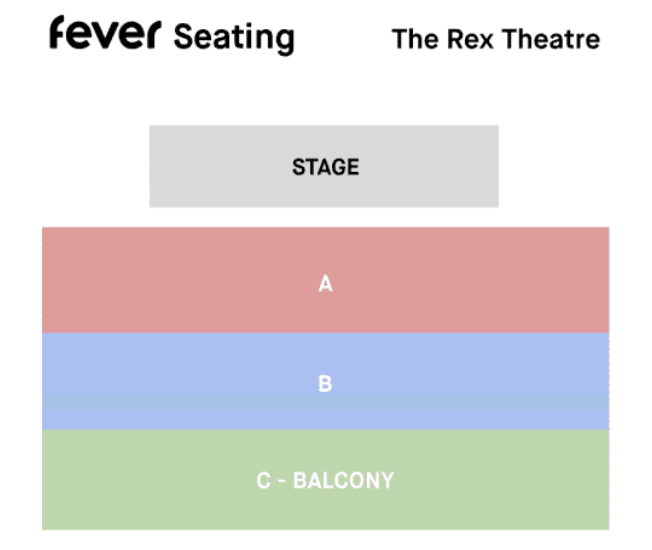
Task: Click the letter "r" ending the fever logo
Action: [151, 37]
